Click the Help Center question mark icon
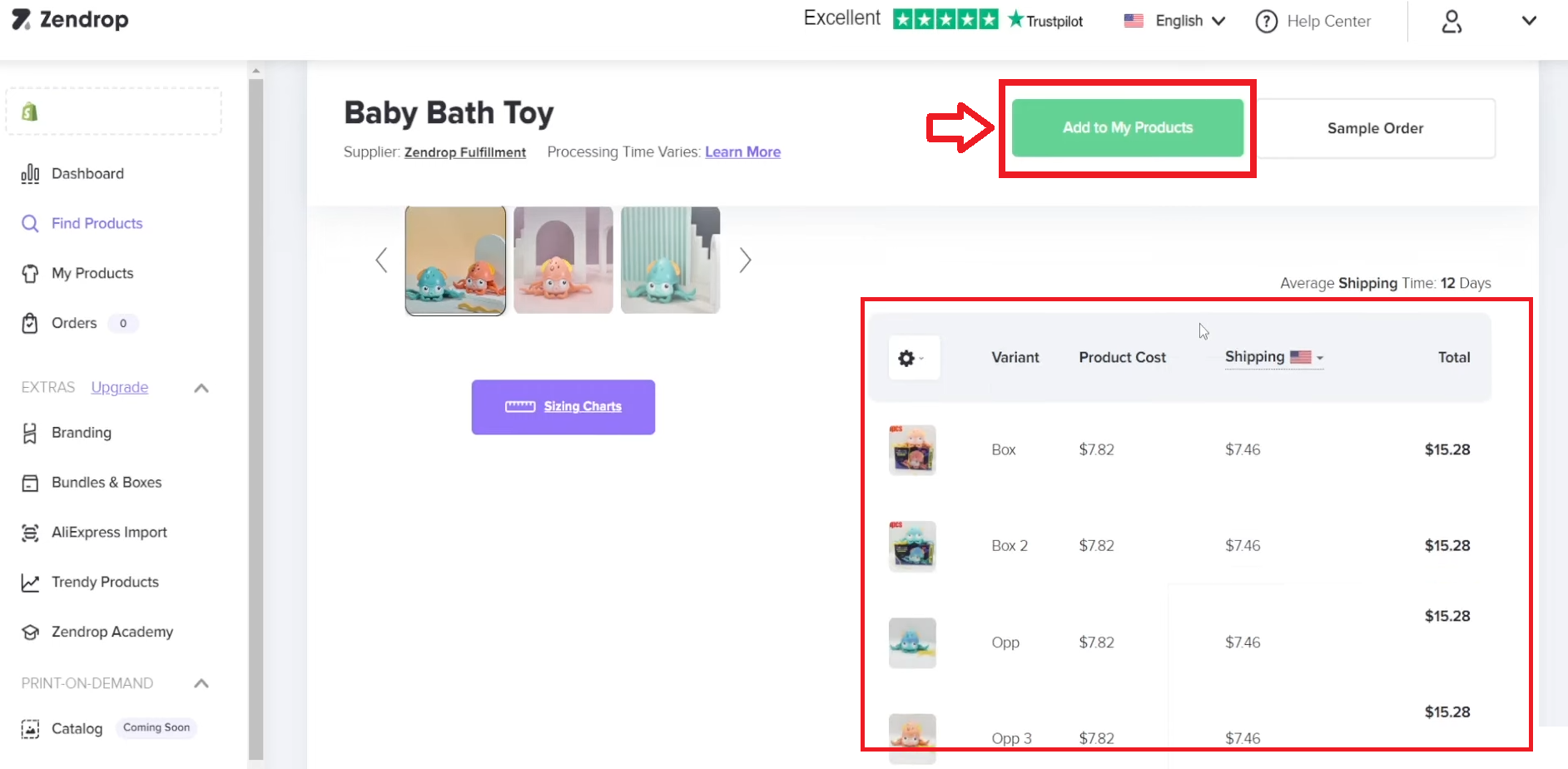Image resolution: width=1568 pixels, height=769 pixels. pos(1266,22)
